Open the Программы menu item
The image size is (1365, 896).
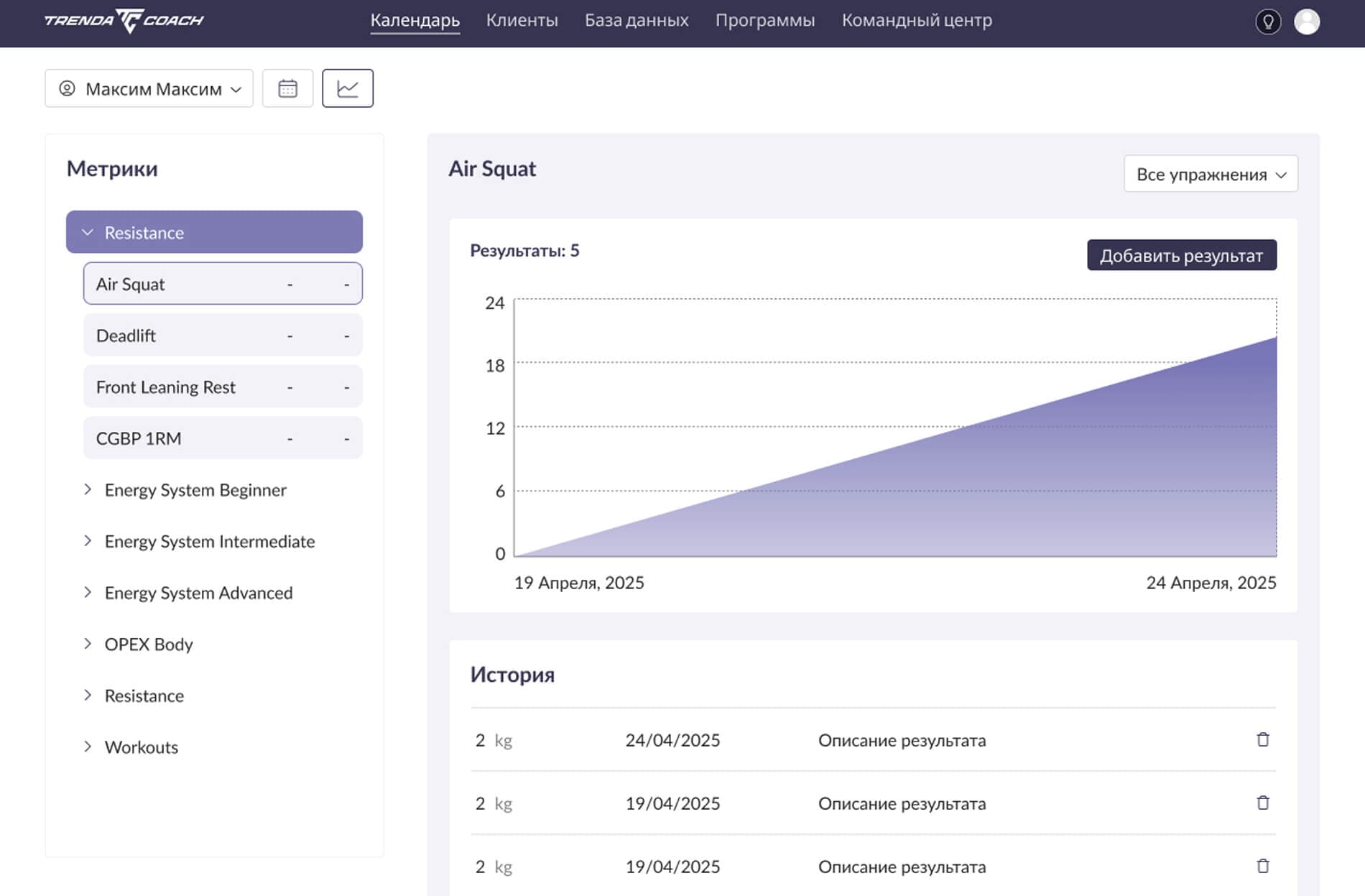[764, 20]
